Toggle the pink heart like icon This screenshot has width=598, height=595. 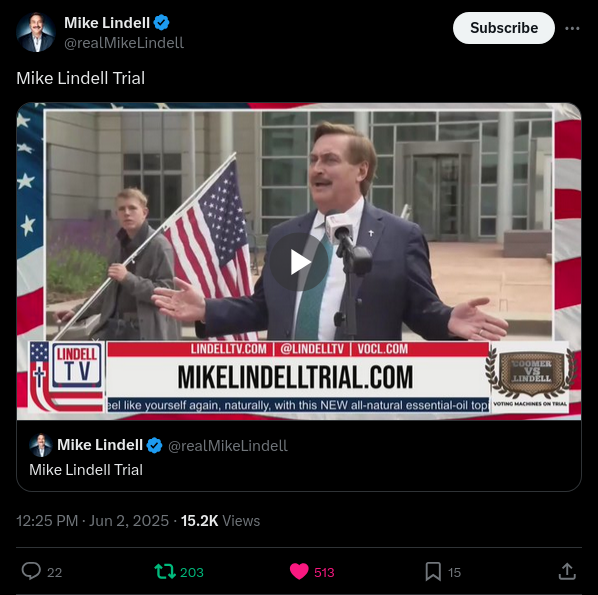[299, 572]
